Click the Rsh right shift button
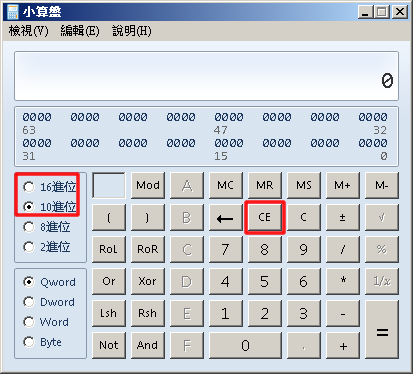Image resolution: width=413 pixels, height=374 pixels. pyautogui.click(x=148, y=313)
